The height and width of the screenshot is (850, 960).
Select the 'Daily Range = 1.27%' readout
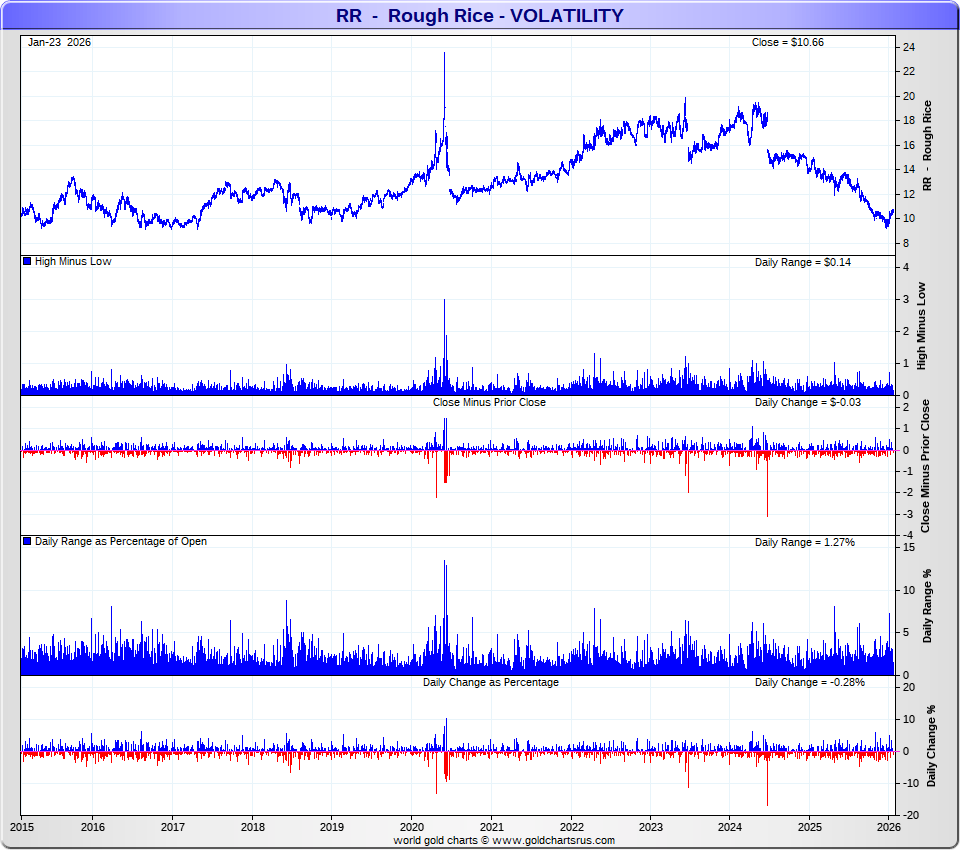pos(804,542)
